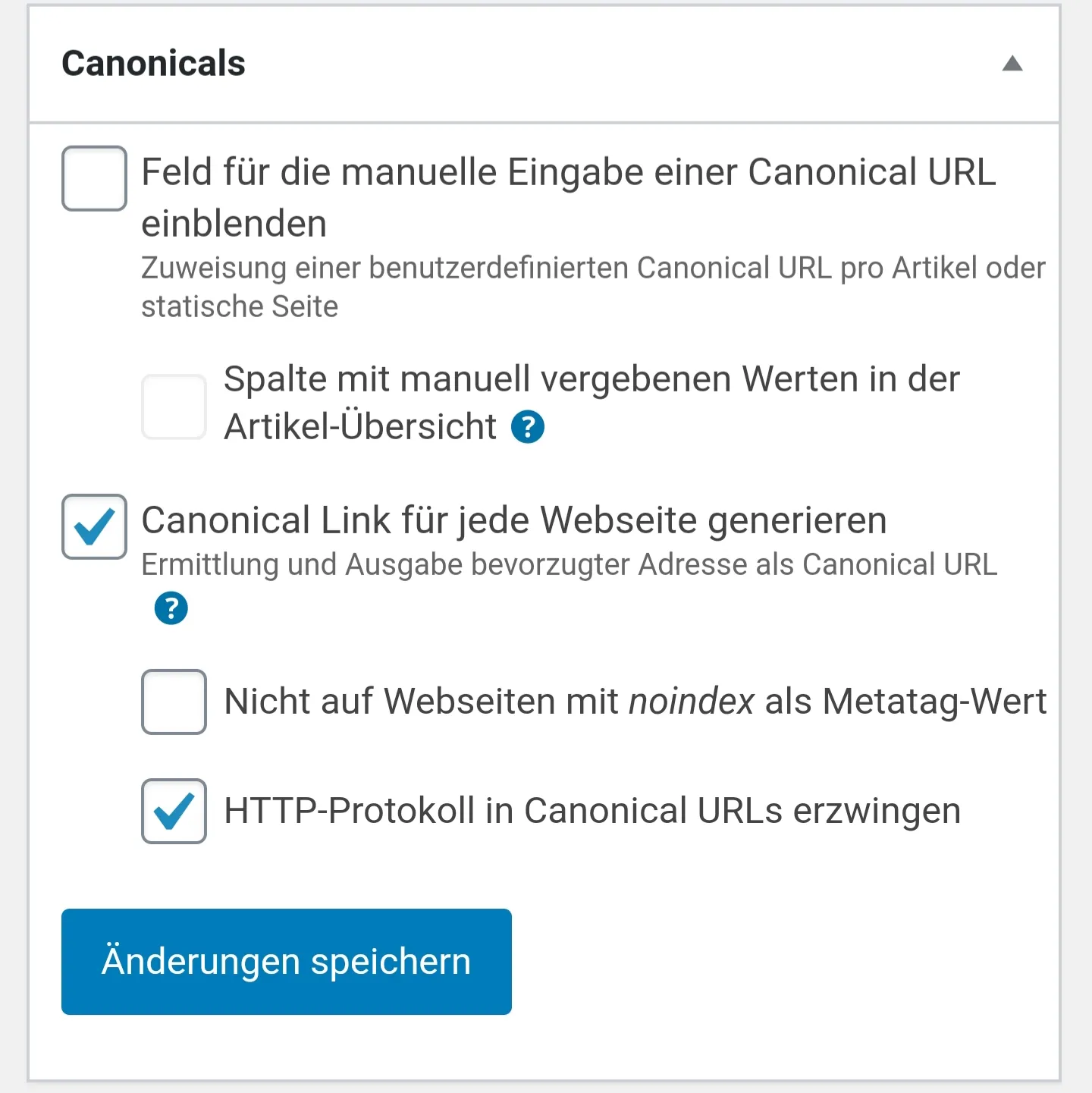Click label Nicht auf Webseiten mit noindex
The height and width of the screenshot is (1093, 1092).
coord(635,701)
